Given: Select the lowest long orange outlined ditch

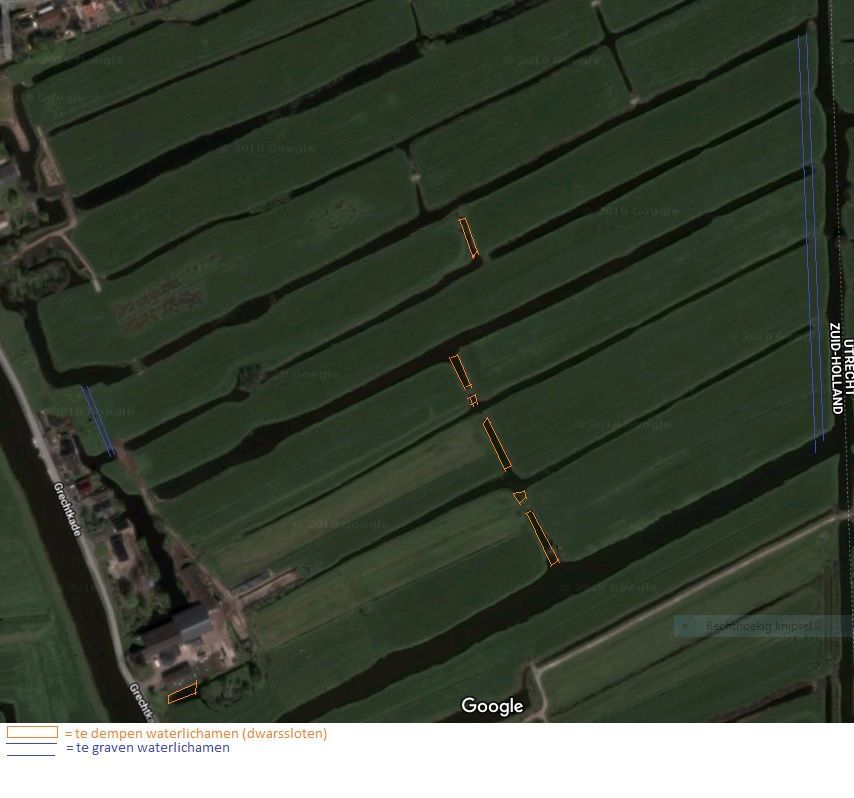Looking at the screenshot, I should click(x=542, y=538).
